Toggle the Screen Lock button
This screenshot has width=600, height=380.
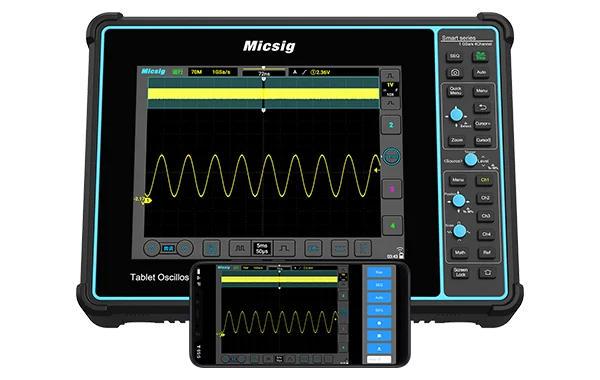tap(461, 272)
